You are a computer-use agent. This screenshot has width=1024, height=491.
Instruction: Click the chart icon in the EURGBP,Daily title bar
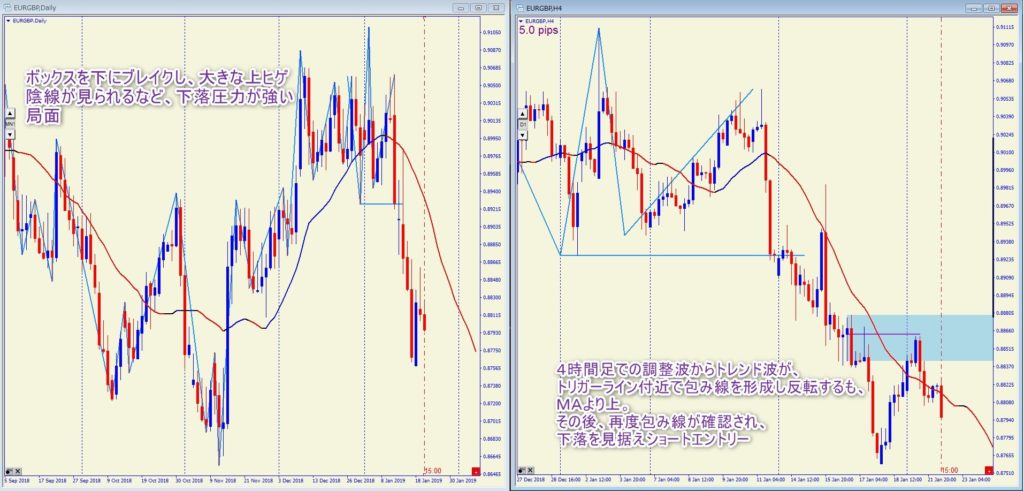(x=8, y=7)
